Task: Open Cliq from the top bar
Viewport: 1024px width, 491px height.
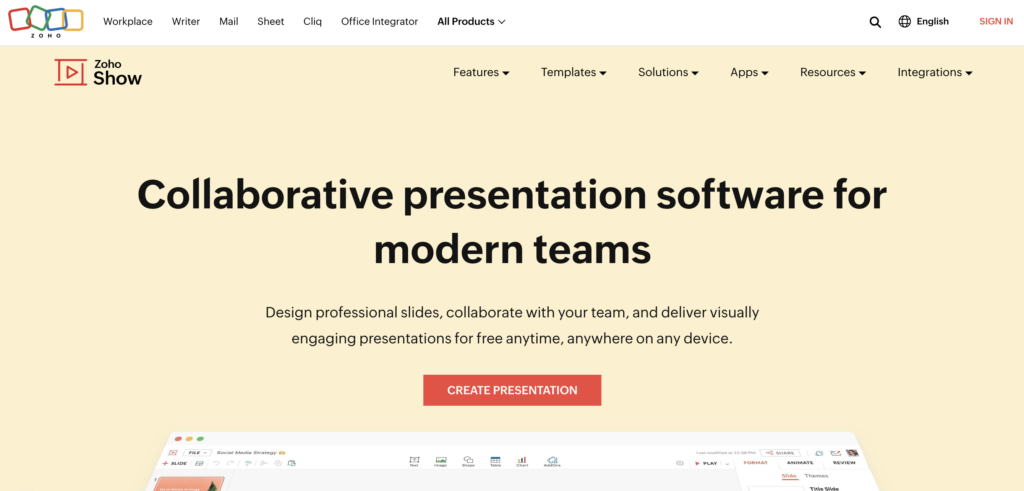Action: point(312,22)
